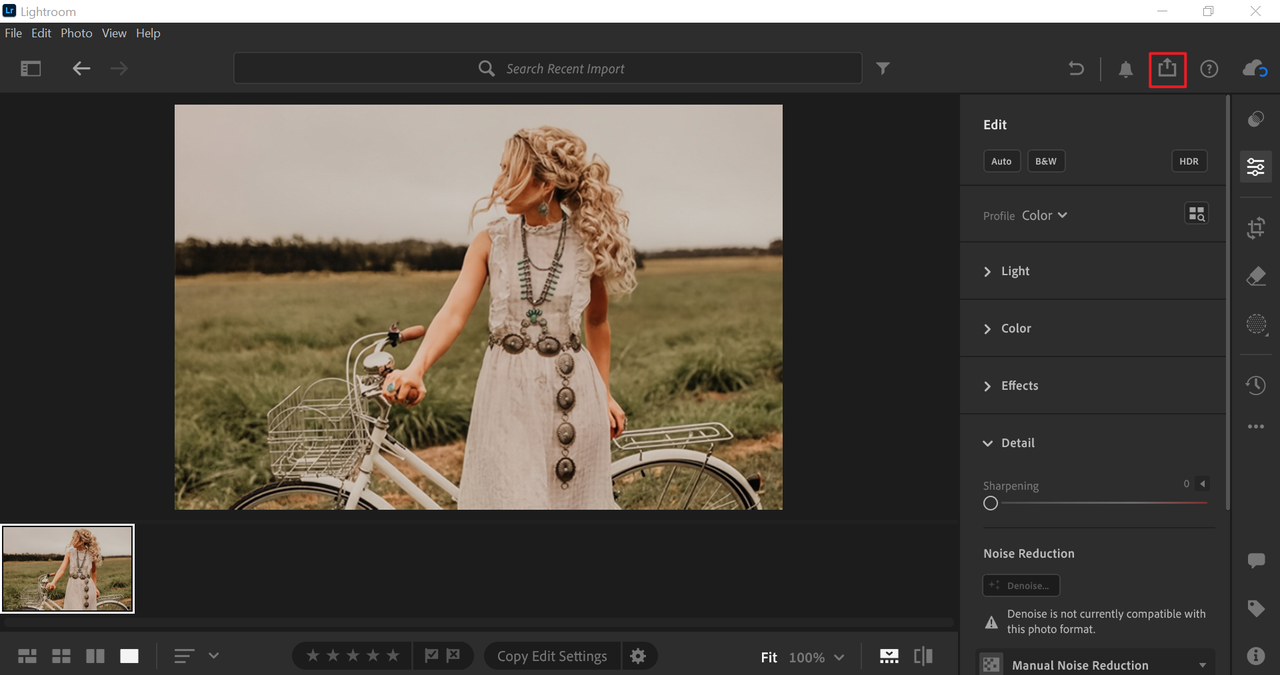Open the Masking tool
1280x675 pixels.
pyautogui.click(x=1256, y=324)
